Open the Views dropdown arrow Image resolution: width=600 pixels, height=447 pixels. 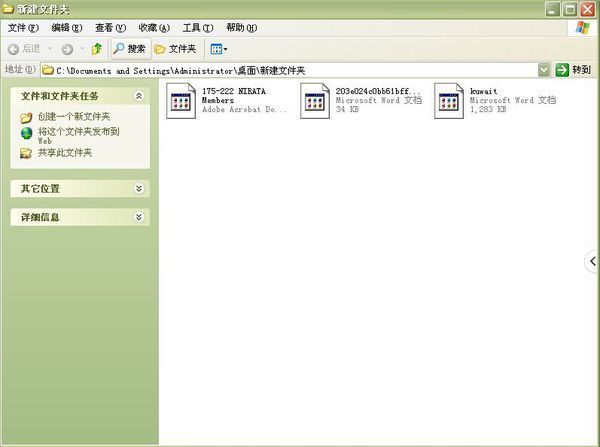pyautogui.click(x=226, y=49)
